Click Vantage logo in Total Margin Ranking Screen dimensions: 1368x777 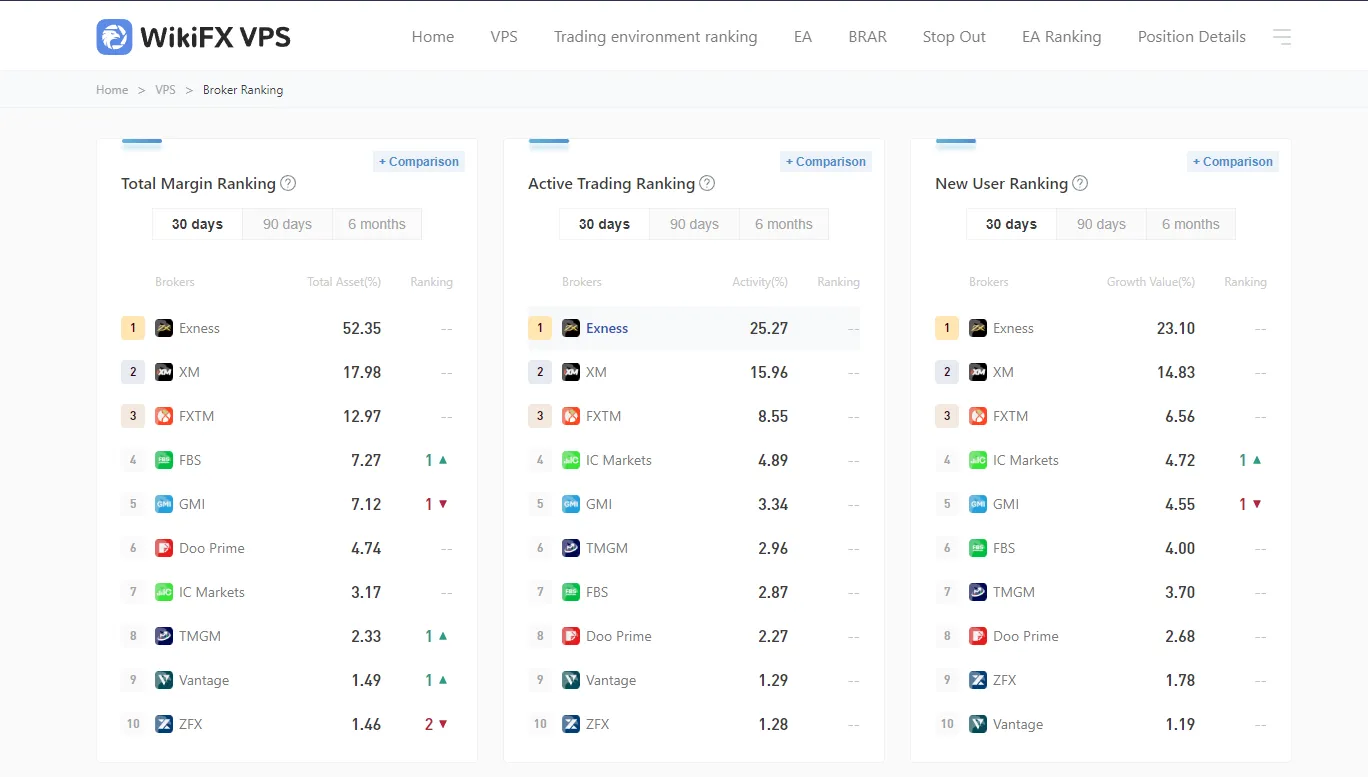(x=164, y=680)
